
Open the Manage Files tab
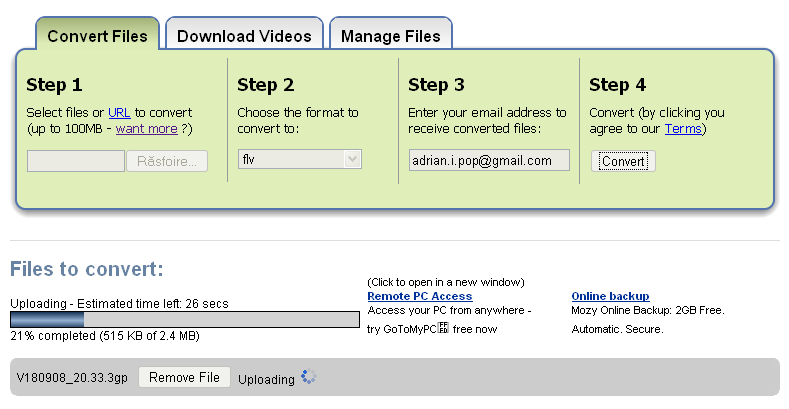[x=390, y=34]
